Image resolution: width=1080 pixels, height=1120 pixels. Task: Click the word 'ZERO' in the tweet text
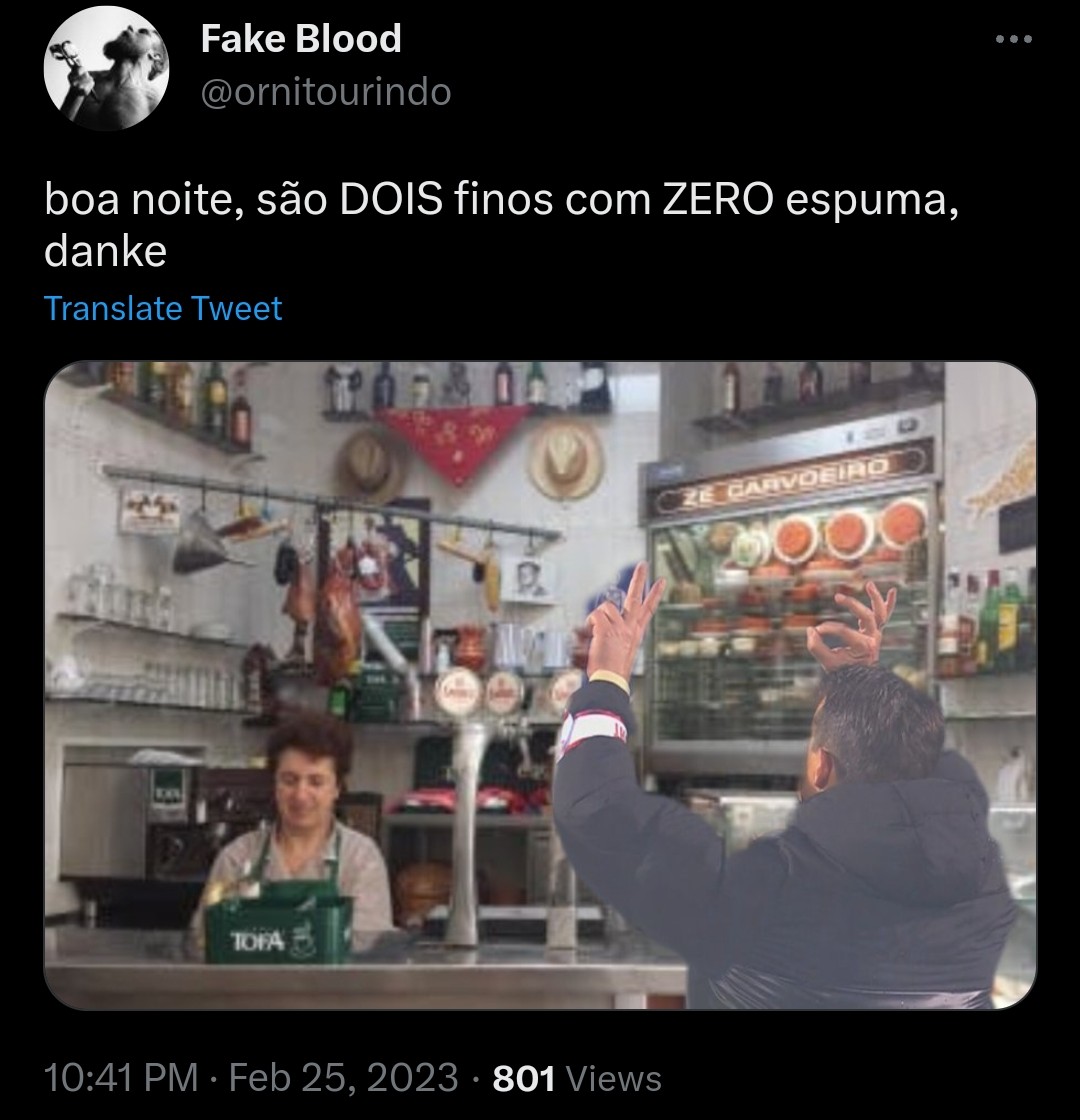point(718,199)
